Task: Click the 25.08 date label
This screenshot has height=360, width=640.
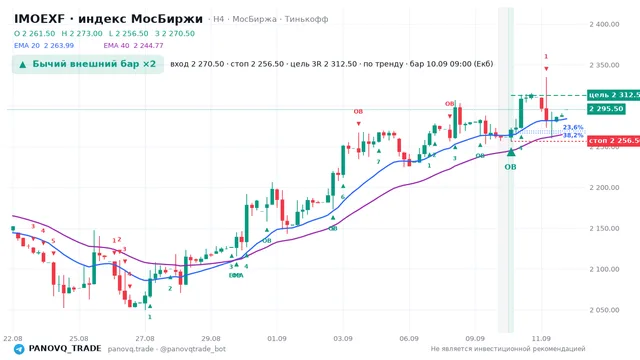Action: click(x=79, y=339)
